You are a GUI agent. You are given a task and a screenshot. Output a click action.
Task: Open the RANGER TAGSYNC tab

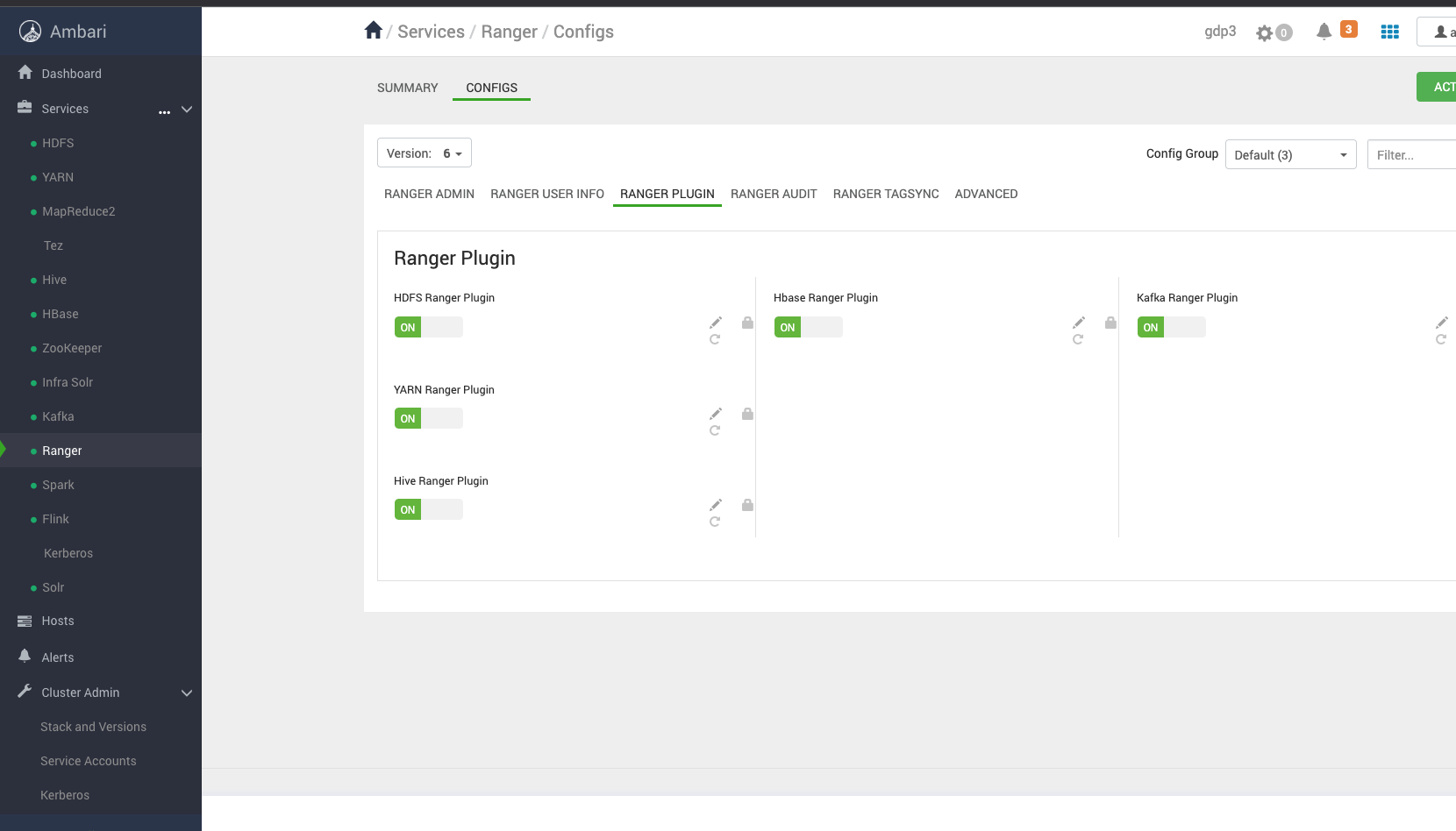point(886,194)
